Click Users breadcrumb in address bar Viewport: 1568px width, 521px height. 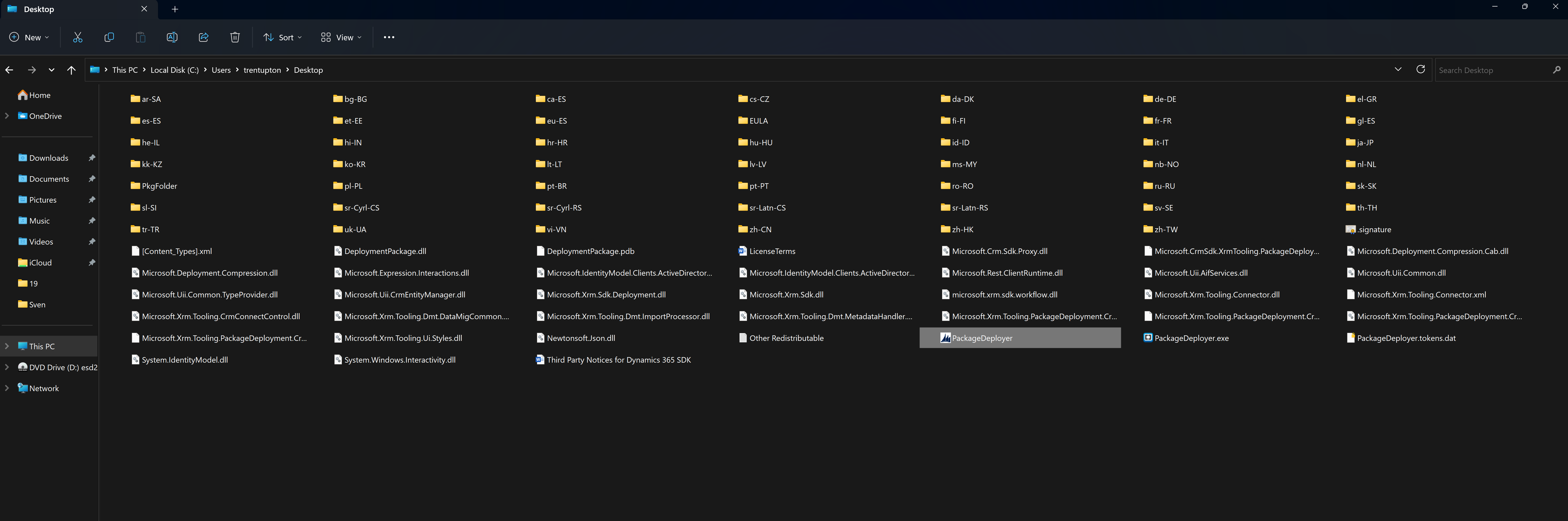221,70
